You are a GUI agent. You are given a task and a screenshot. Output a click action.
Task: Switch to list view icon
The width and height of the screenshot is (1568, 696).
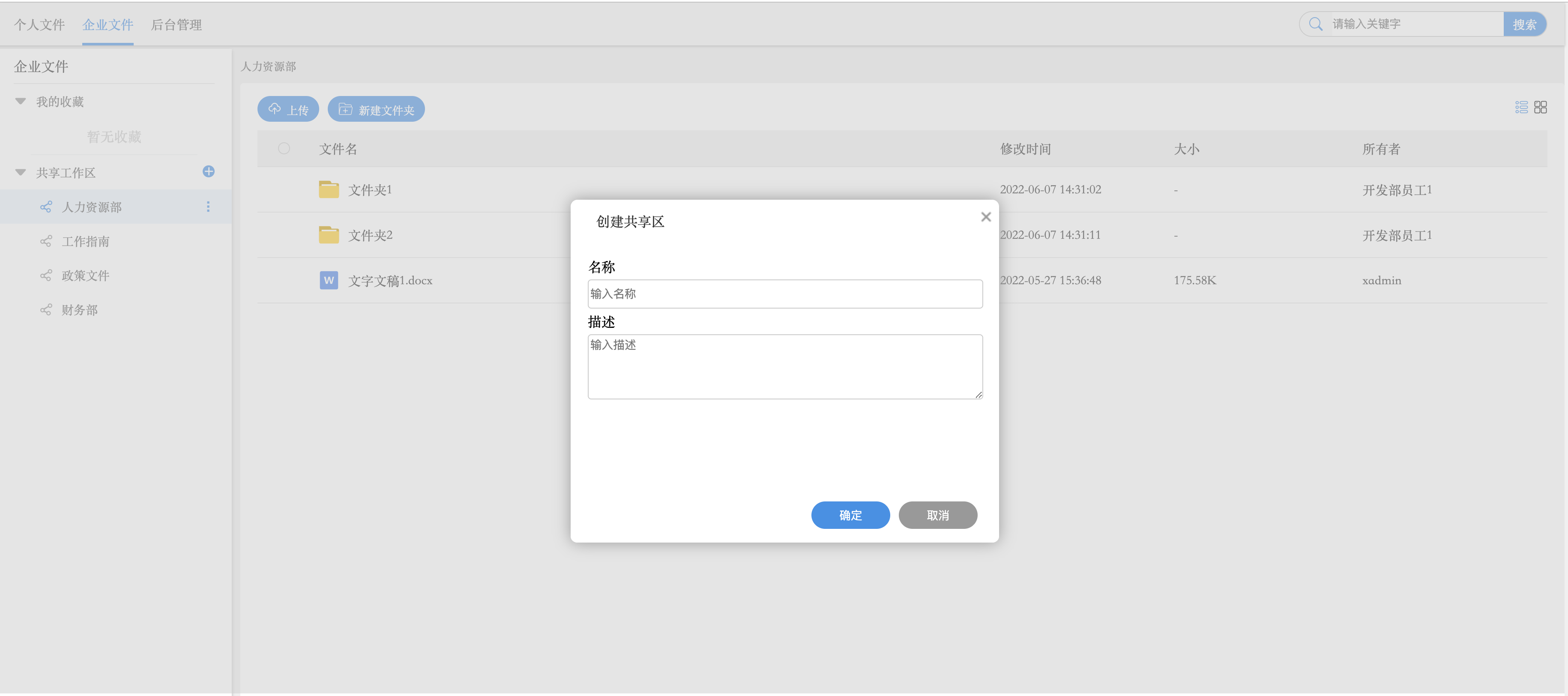click(1521, 108)
